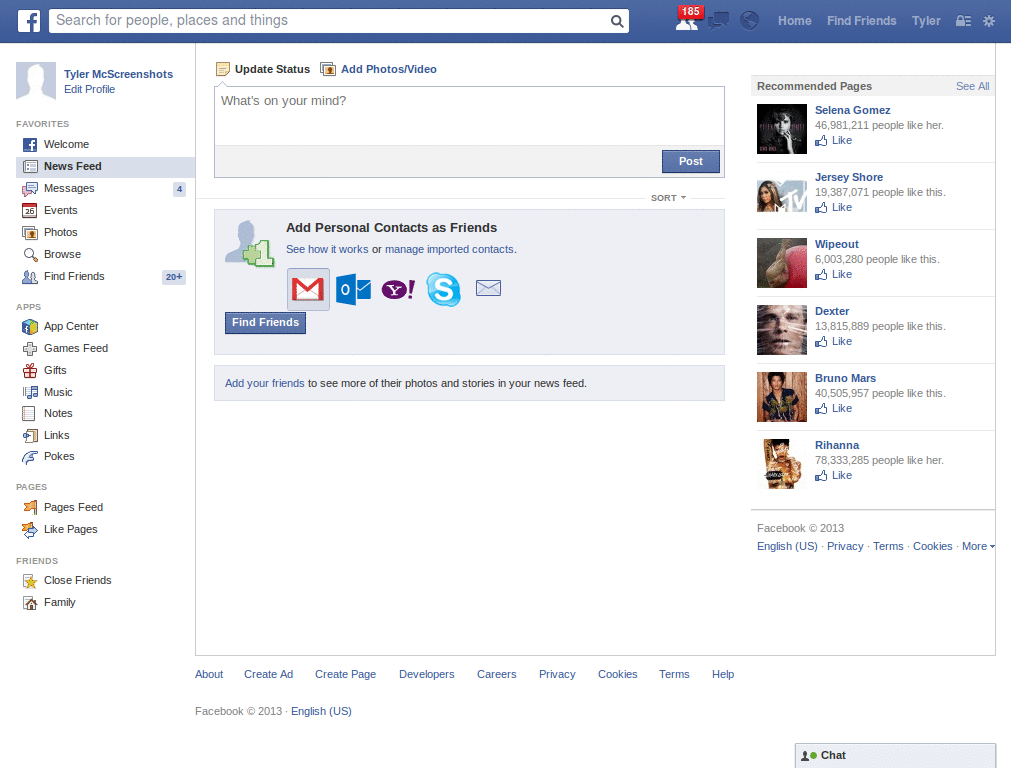Open the Rihanna page thumbnail
Image resolution: width=1024 pixels, height=768 pixels.
pyautogui.click(x=782, y=464)
